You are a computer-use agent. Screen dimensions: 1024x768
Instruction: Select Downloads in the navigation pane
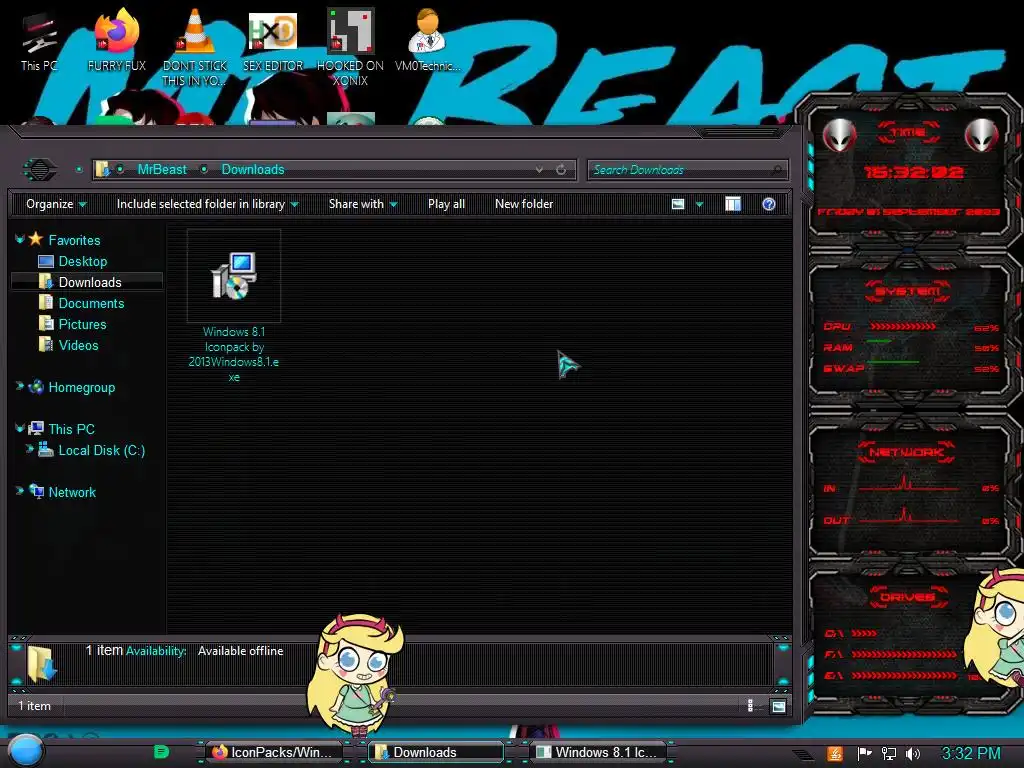[89, 282]
